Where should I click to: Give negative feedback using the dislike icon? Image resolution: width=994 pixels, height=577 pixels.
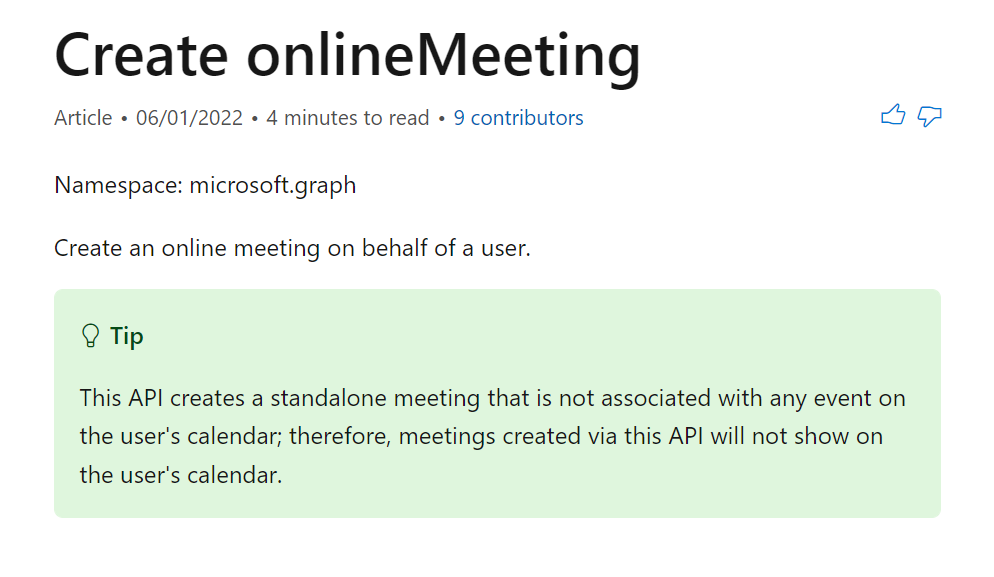coord(929,118)
